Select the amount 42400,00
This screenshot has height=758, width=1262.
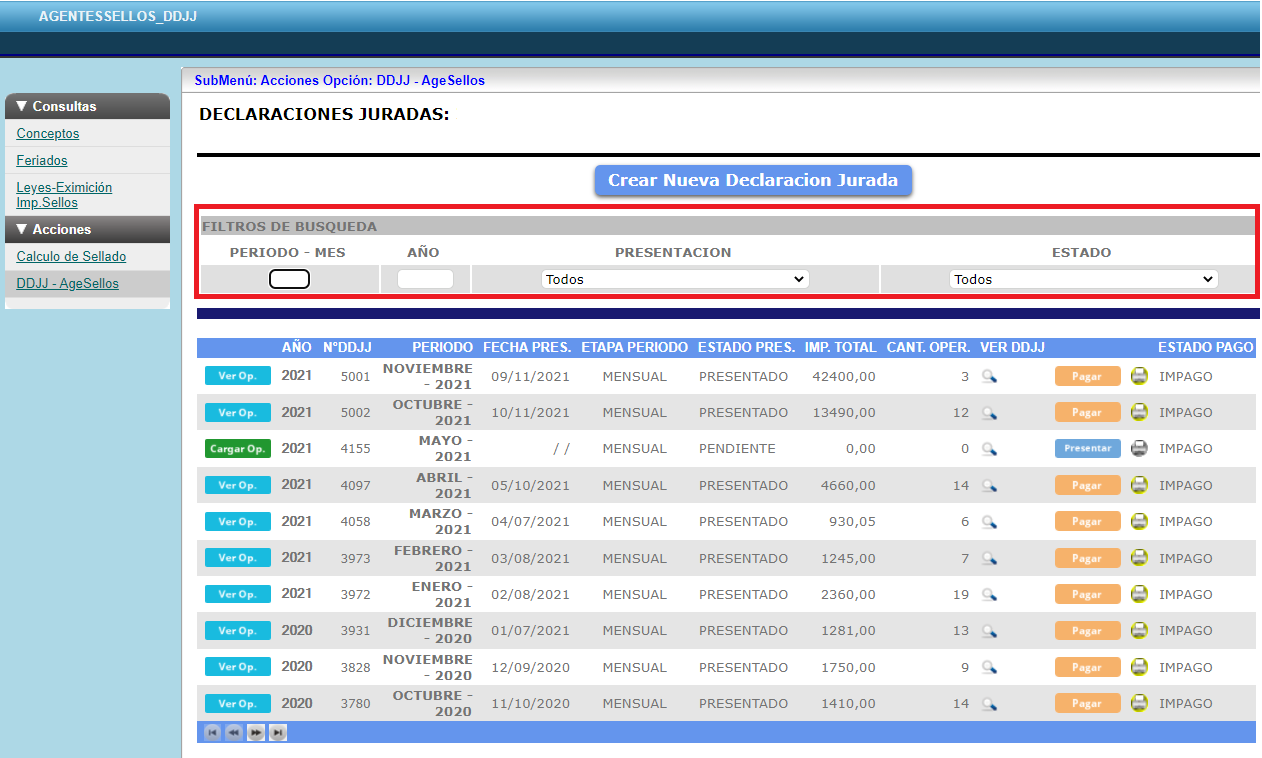(844, 376)
